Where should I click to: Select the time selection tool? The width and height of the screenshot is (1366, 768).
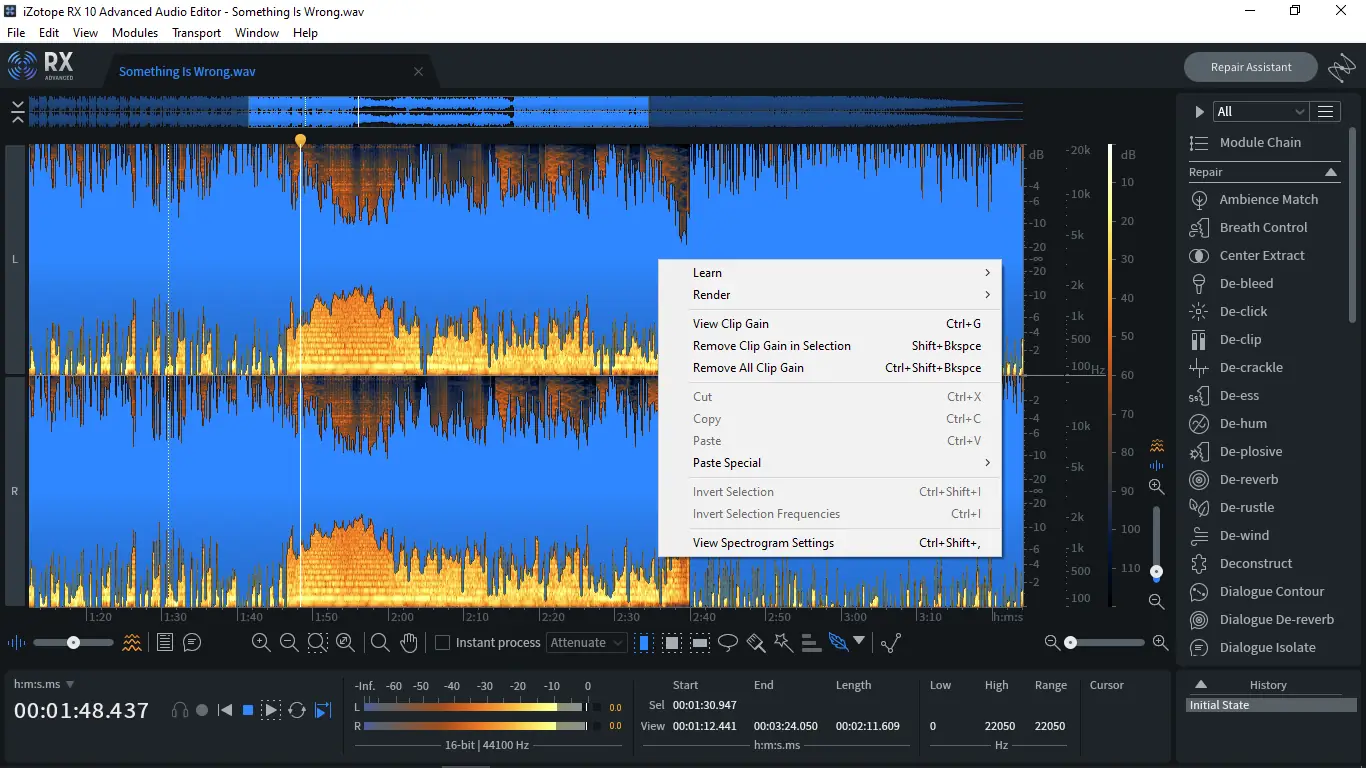pos(644,643)
